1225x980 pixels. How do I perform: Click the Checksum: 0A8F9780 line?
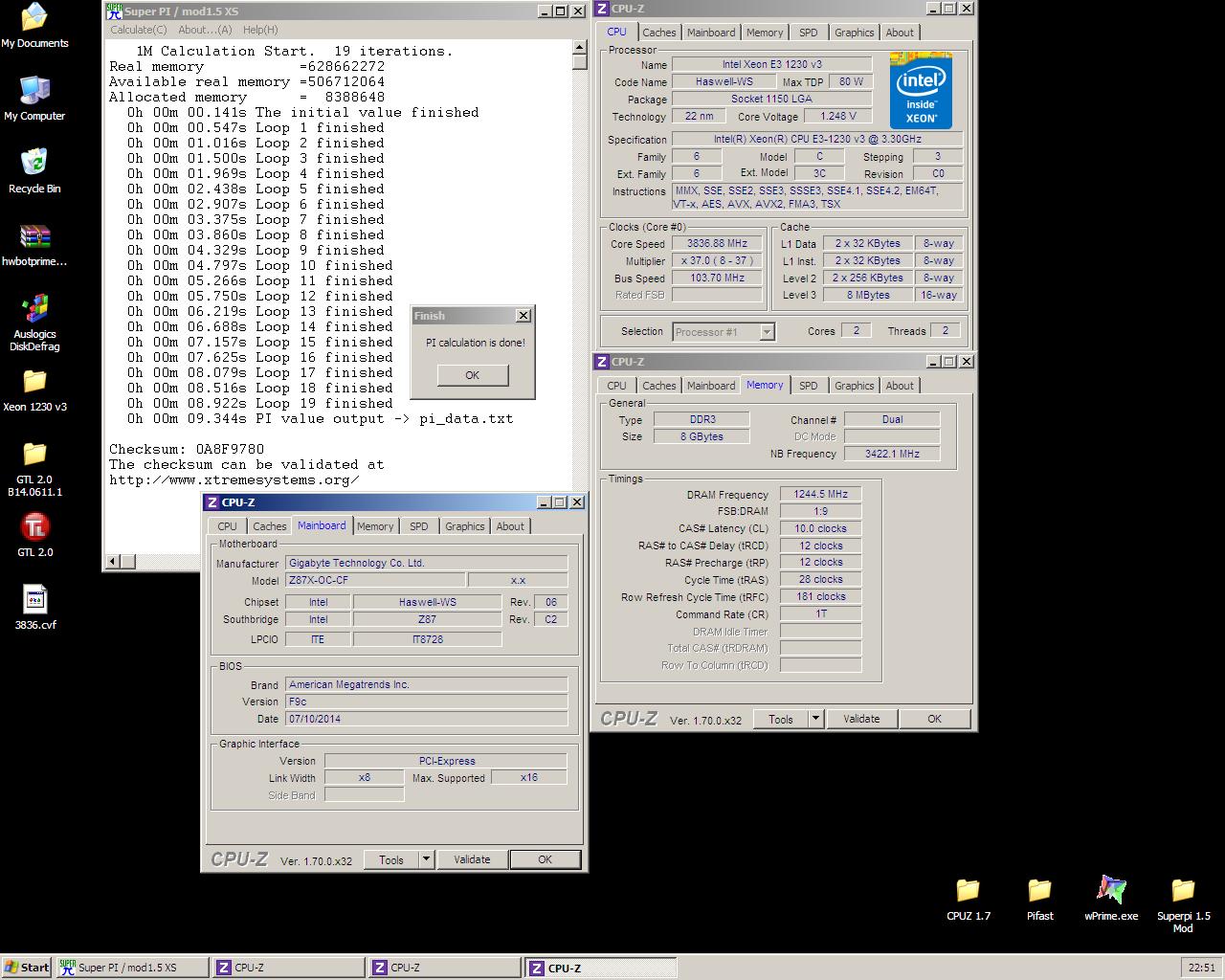coord(187,449)
